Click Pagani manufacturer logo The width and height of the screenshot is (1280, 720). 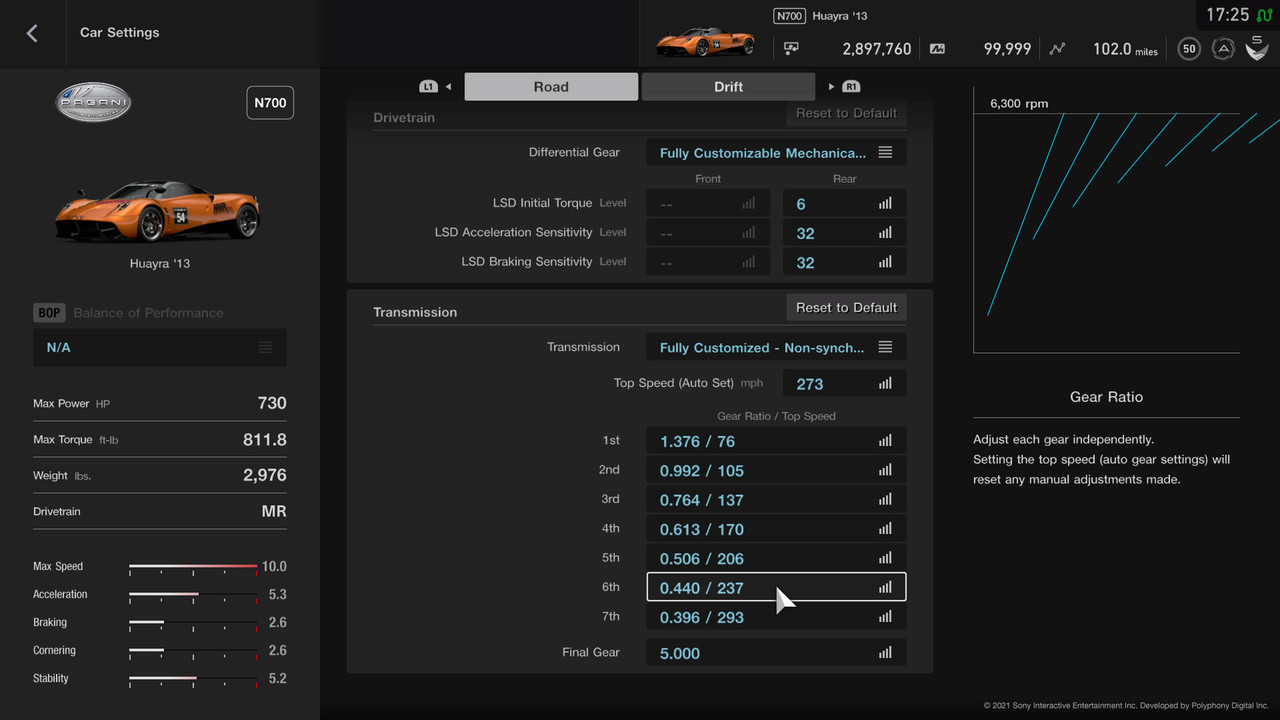tap(93, 102)
